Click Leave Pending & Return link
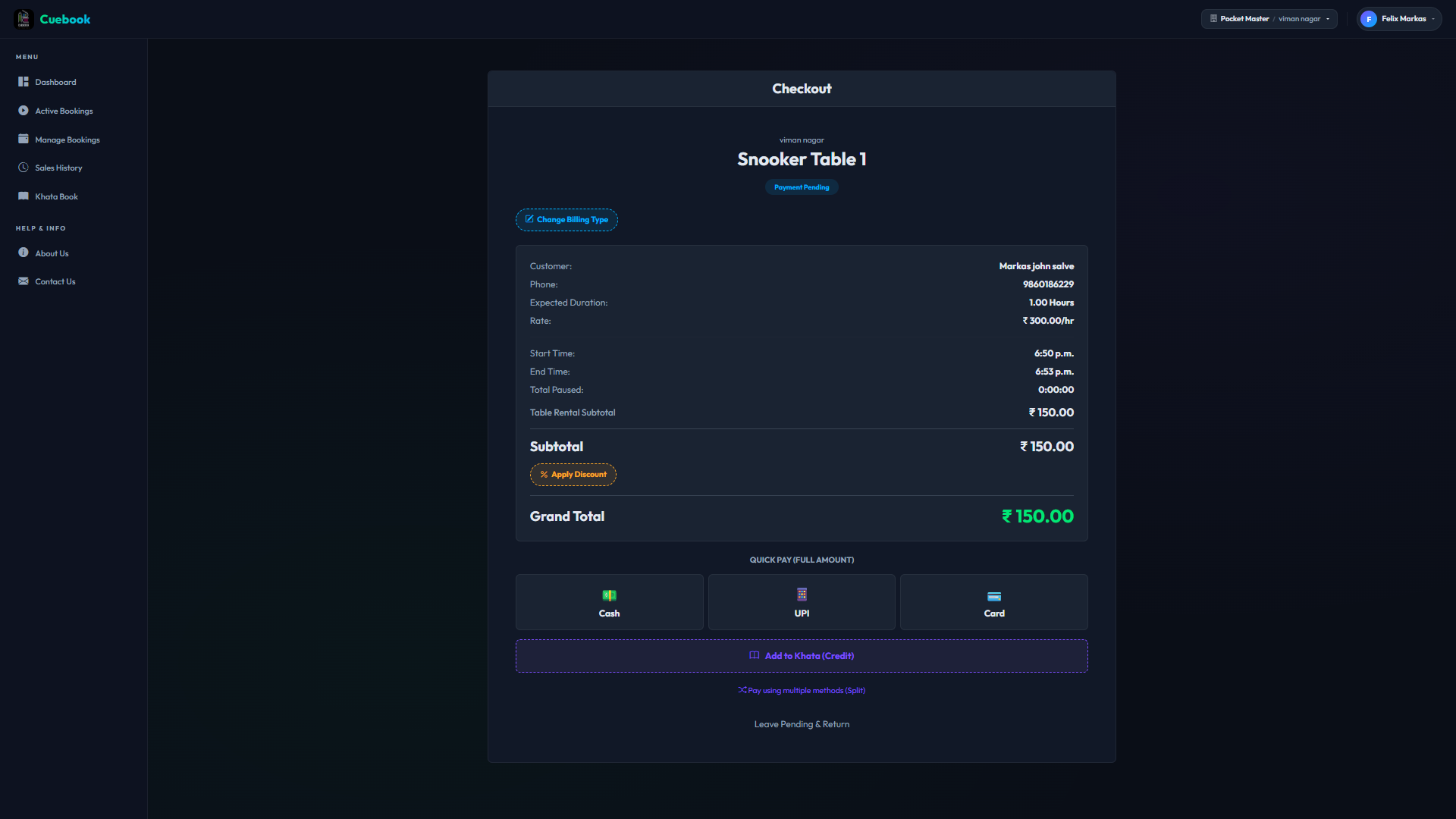1456x819 pixels. pos(802,724)
